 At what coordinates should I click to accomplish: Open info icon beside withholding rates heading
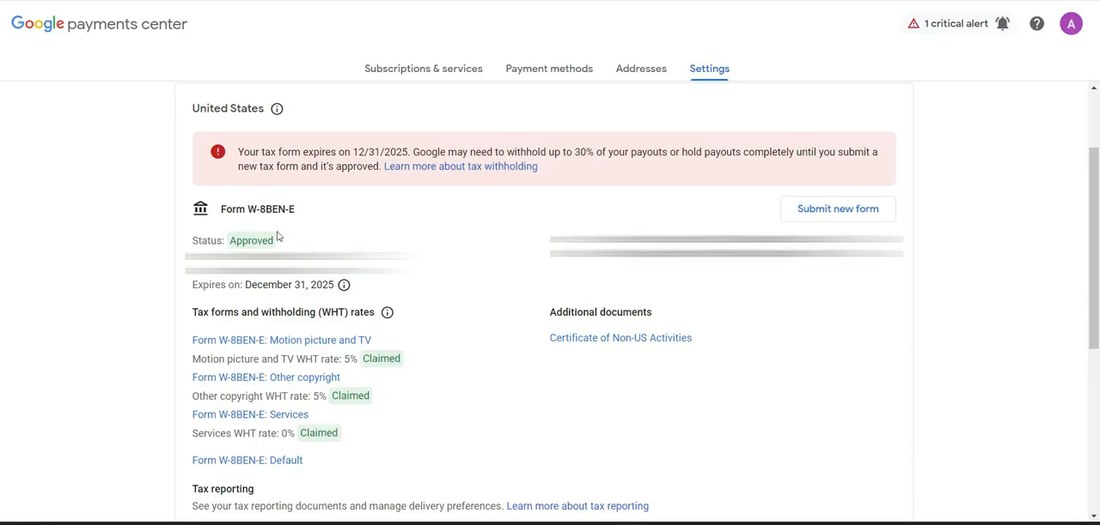(387, 312)
